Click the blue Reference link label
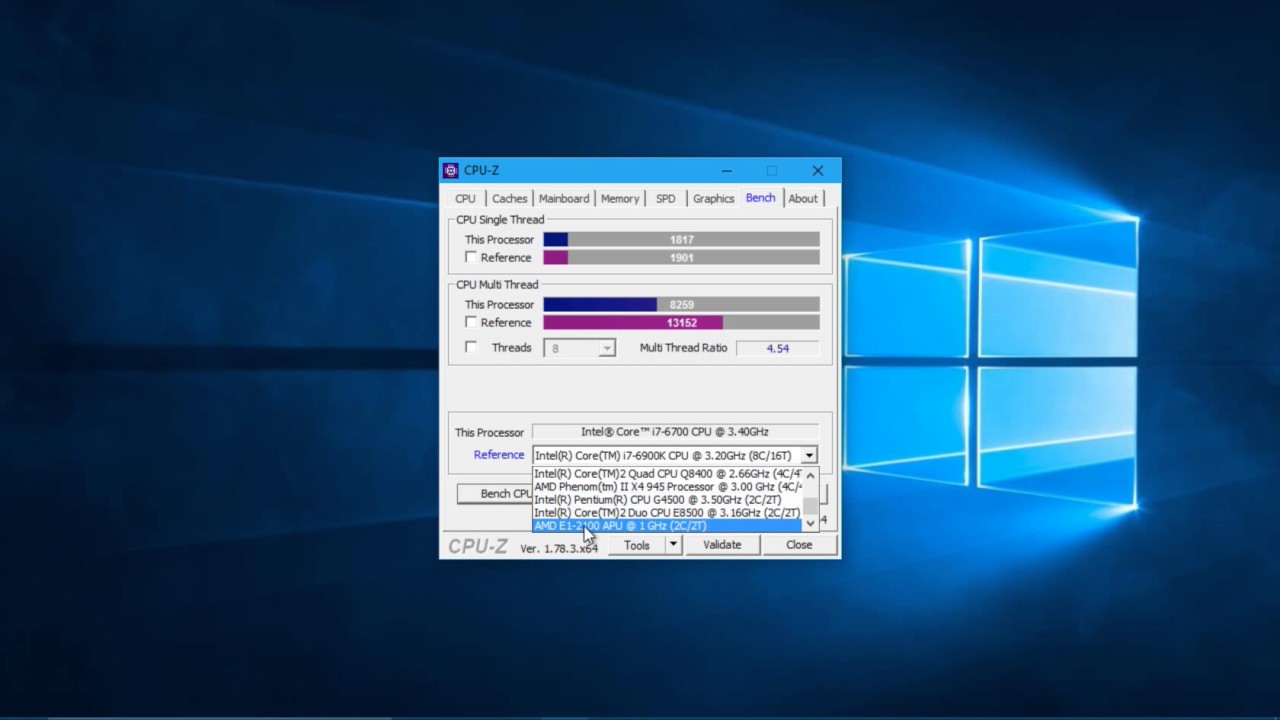 499,455
